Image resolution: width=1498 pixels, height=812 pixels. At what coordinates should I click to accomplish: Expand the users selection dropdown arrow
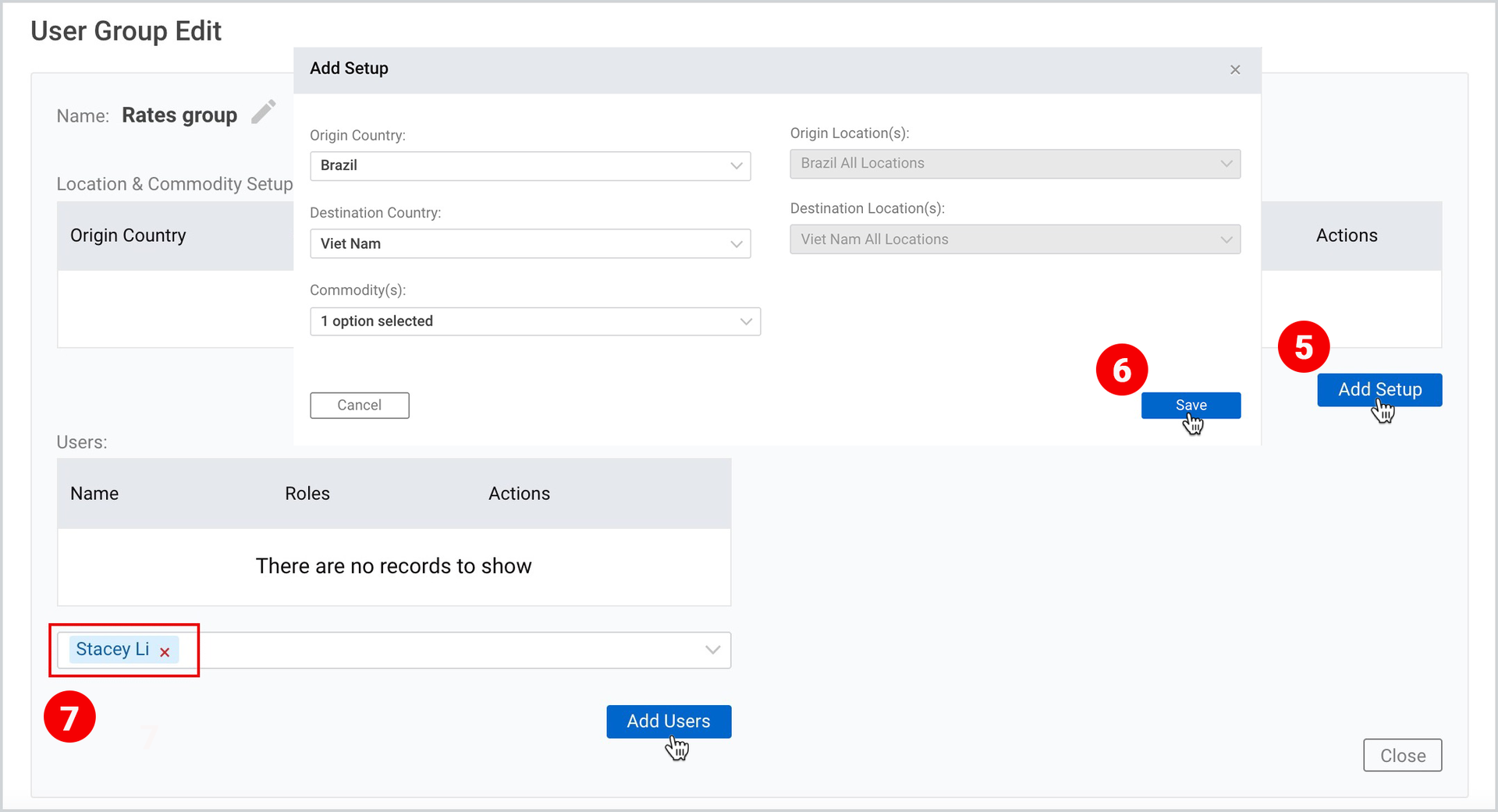point(712,650)
